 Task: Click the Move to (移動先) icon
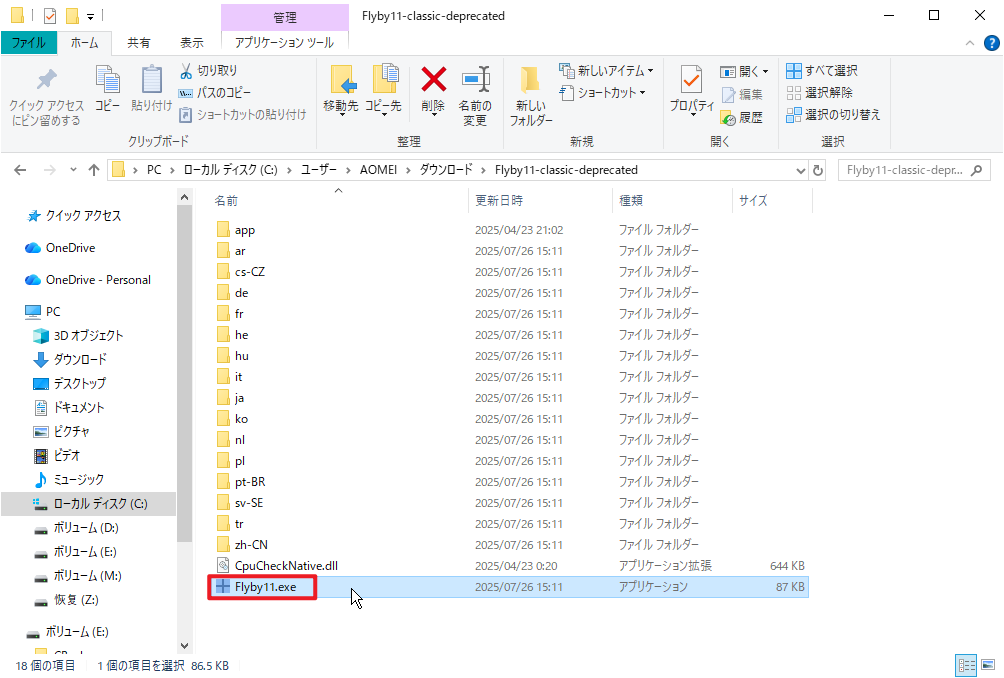(x=341, y=81)
